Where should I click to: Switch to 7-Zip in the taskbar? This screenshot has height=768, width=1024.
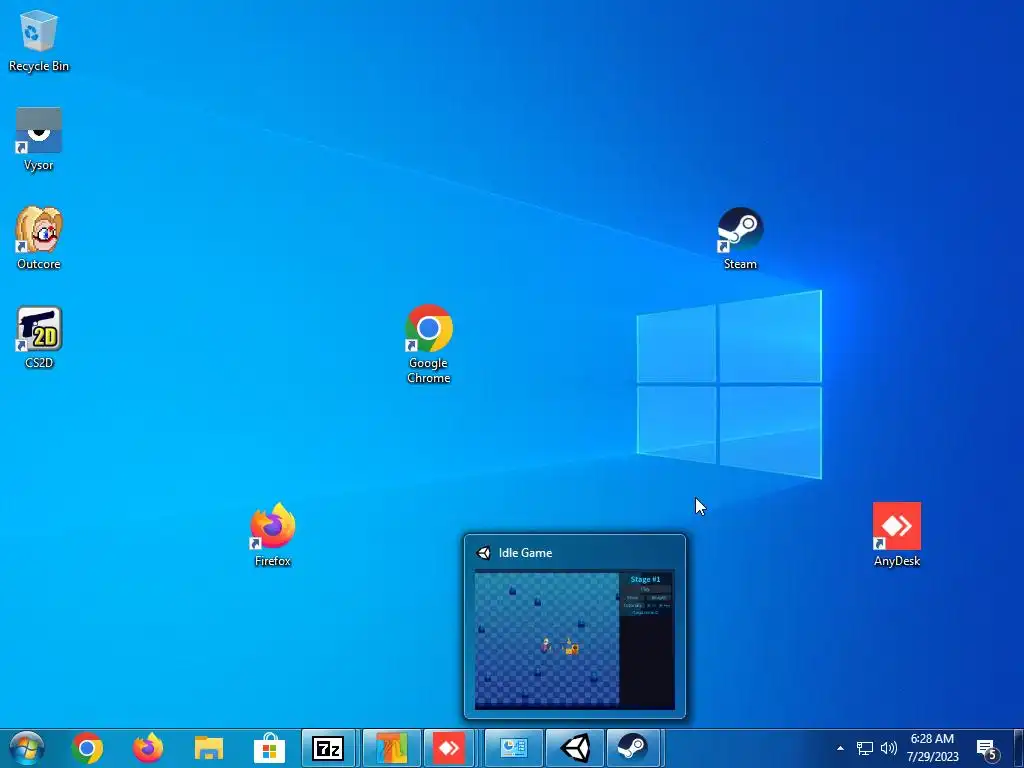tap(328, 748)
